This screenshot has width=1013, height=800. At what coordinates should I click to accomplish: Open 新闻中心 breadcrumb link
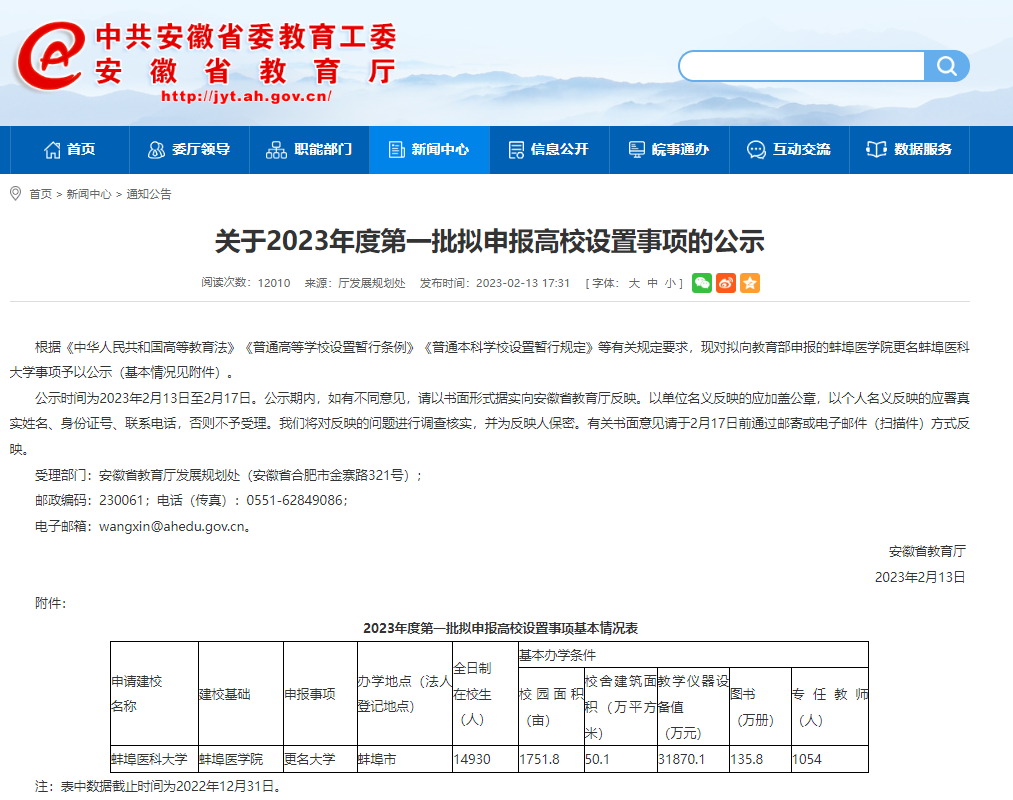(89, 194)
